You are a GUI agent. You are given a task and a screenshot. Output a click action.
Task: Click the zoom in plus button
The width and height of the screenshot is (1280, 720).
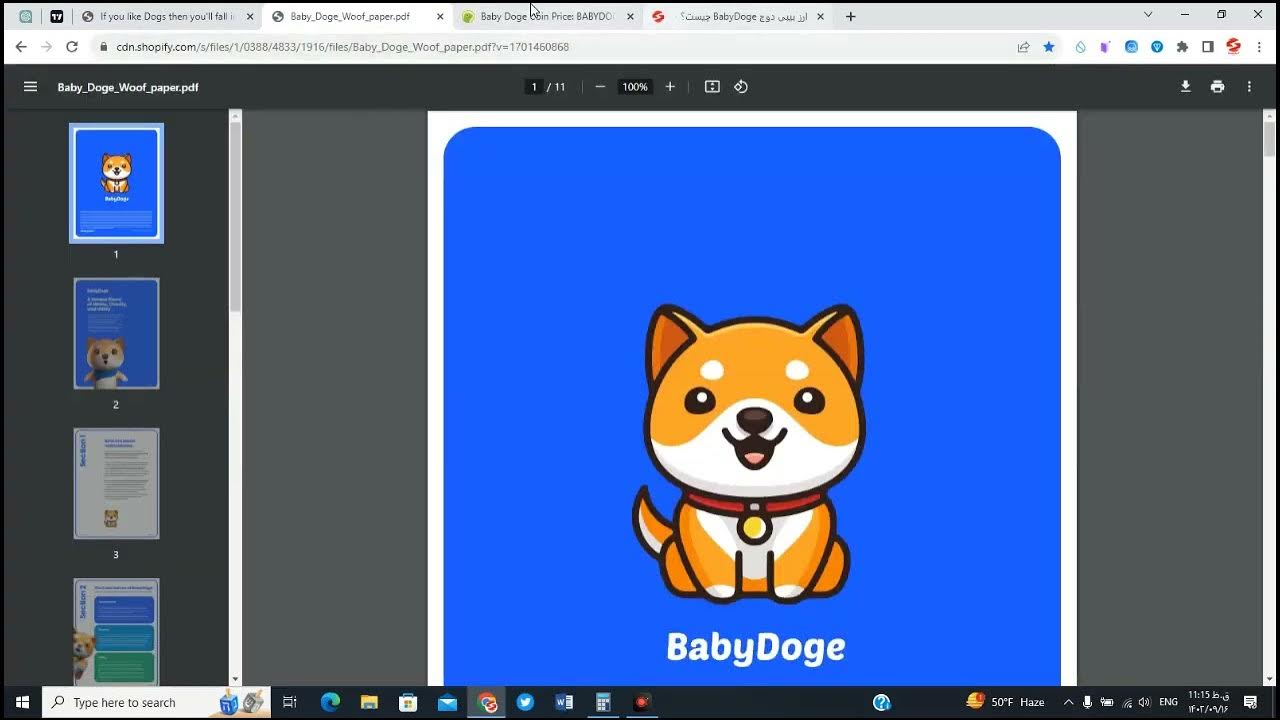[x=670, y=87]
